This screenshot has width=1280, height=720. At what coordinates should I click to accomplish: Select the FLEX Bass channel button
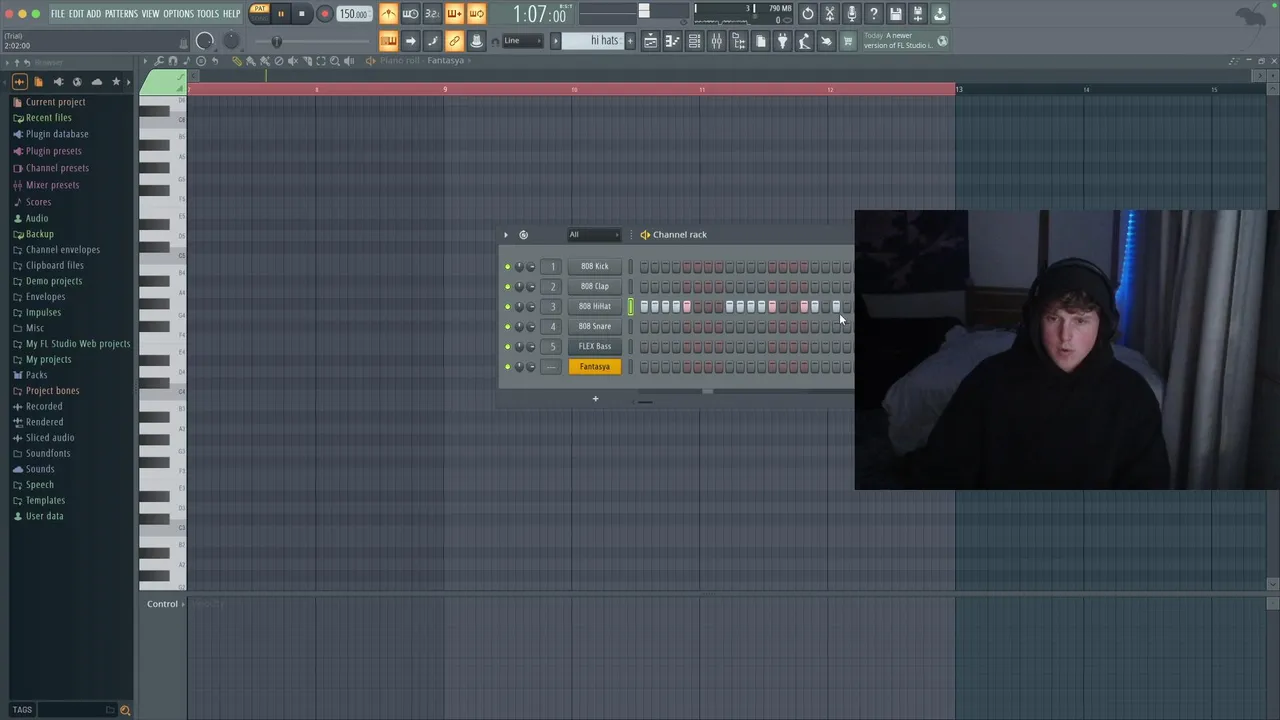[x=594, y=346]
